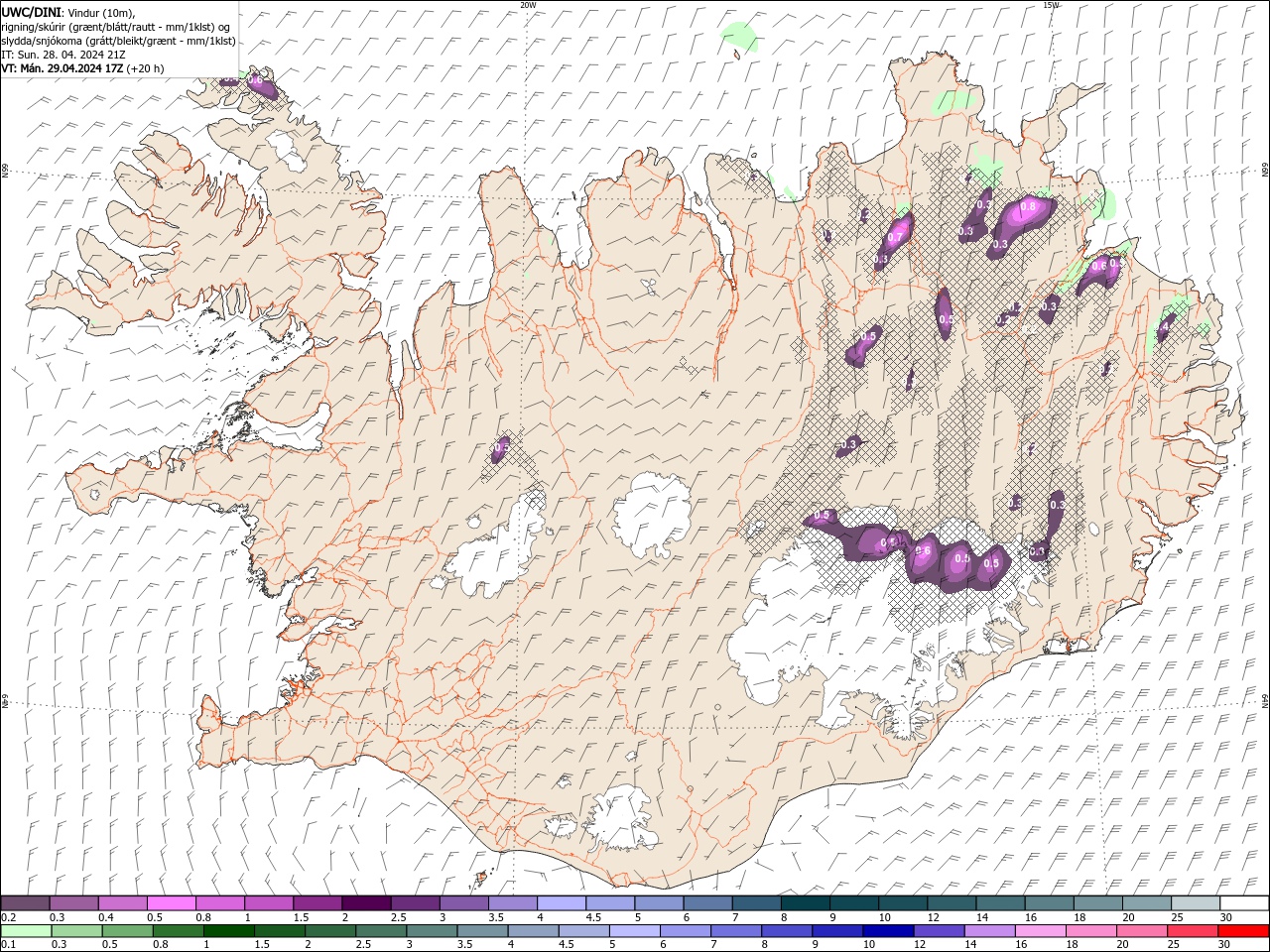The image size is (1270, 952).
Task: Click the '0.7' snowfall value on the map
Action: 894,238
